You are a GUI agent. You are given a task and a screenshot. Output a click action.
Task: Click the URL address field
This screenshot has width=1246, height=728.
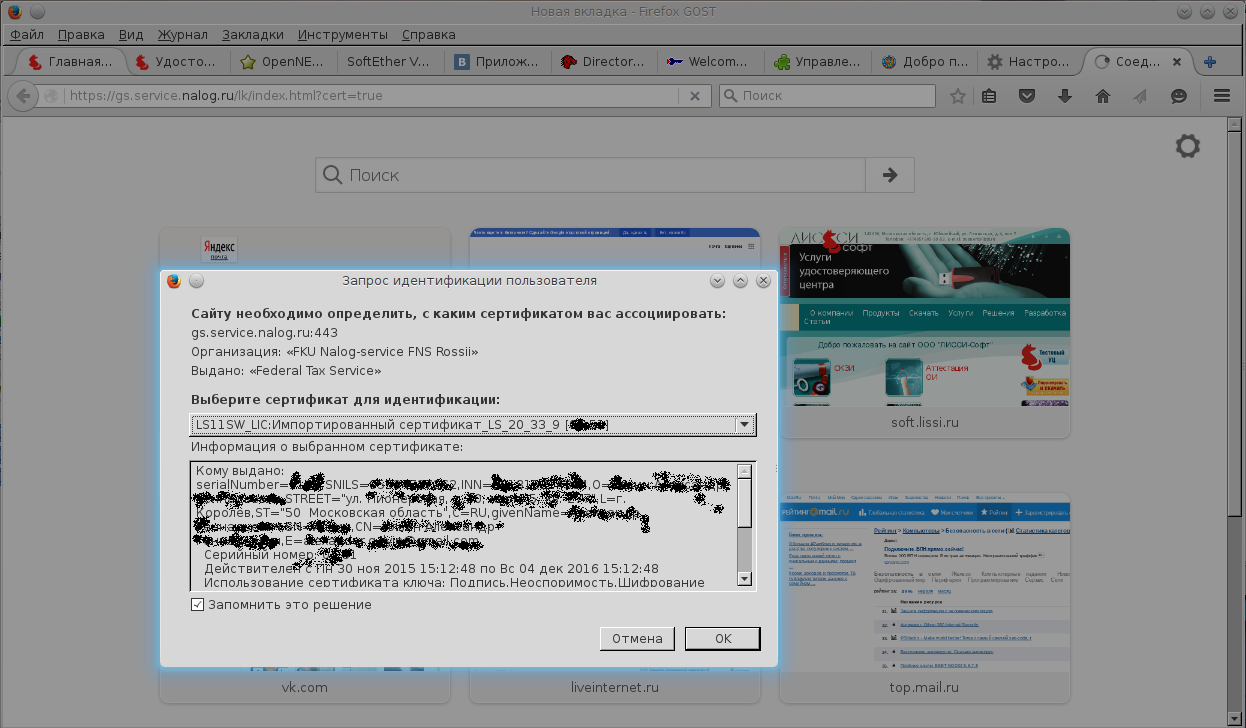coord(370,96)
